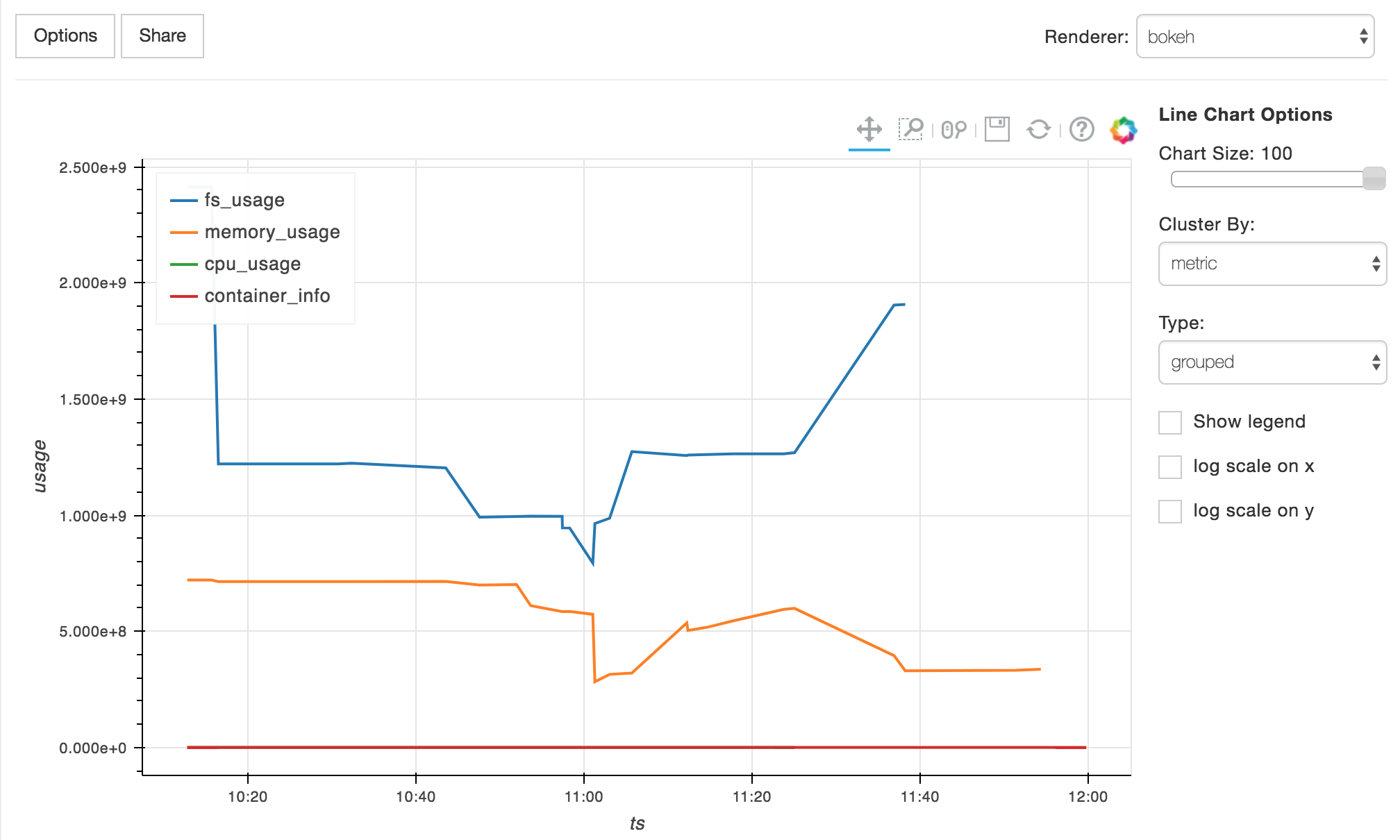The height and width of the screenshot is (840, 1400).
Task: Open the Renderer bokeh dropdown
Action: (1255, 36)
